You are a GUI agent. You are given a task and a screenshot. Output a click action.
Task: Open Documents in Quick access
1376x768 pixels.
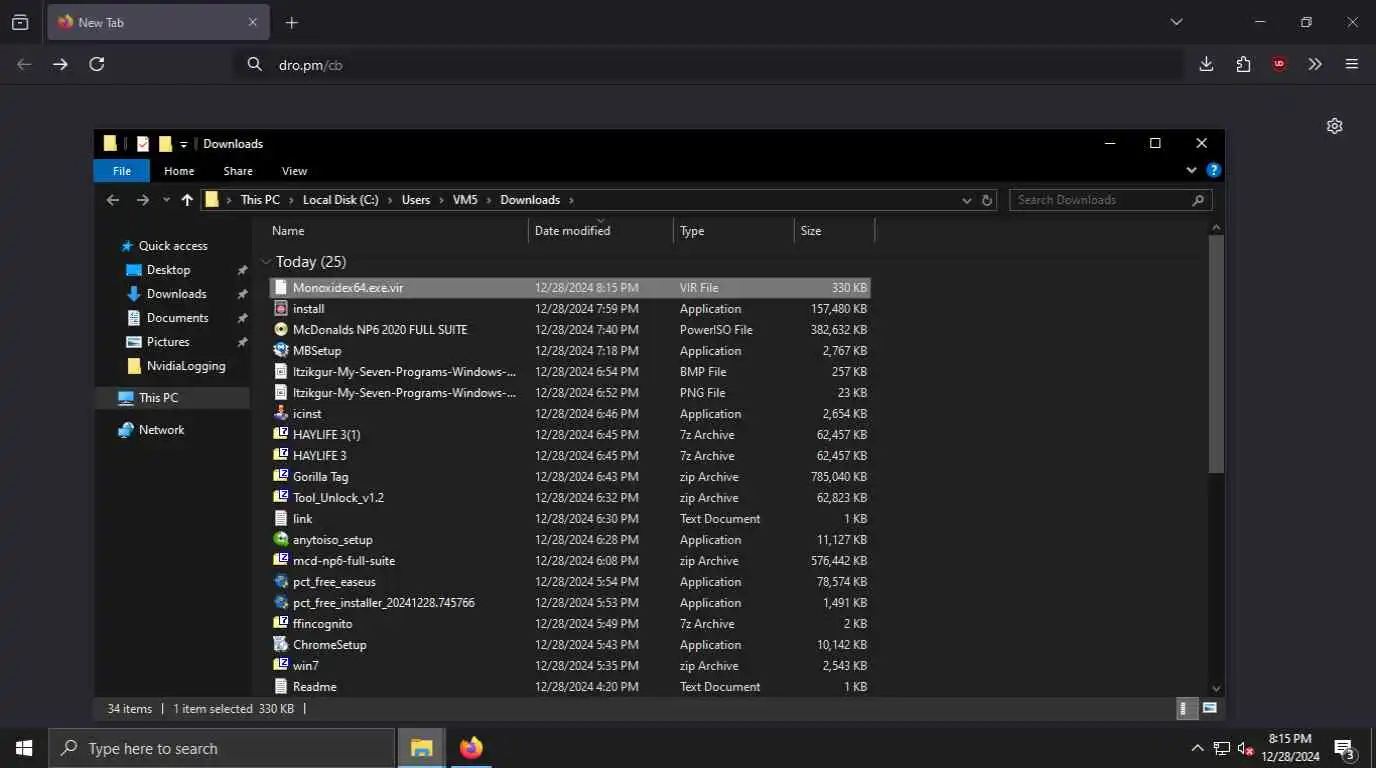177,318
